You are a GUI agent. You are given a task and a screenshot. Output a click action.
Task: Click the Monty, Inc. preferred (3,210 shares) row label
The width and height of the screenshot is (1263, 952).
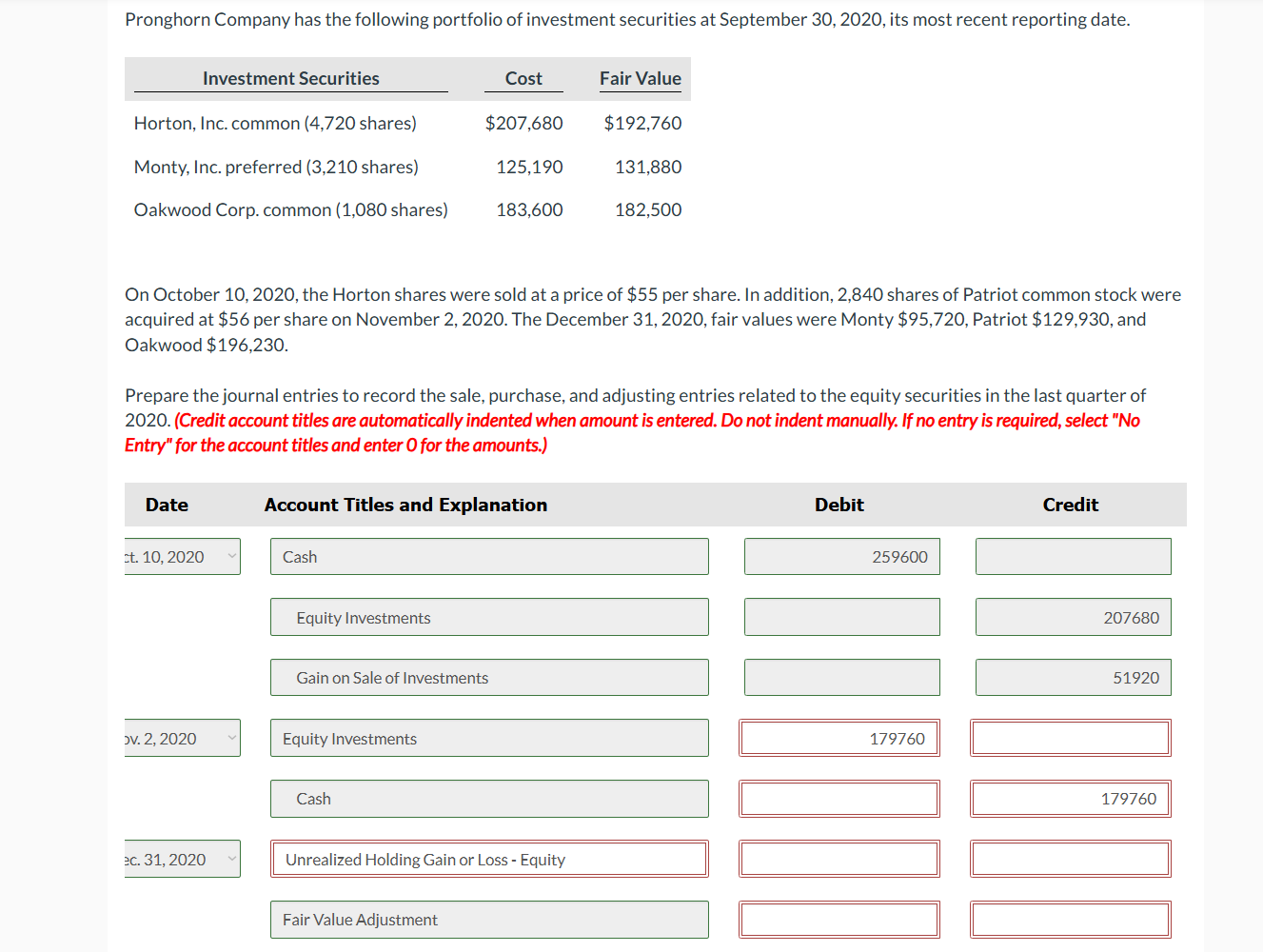(x=276, y=167)
